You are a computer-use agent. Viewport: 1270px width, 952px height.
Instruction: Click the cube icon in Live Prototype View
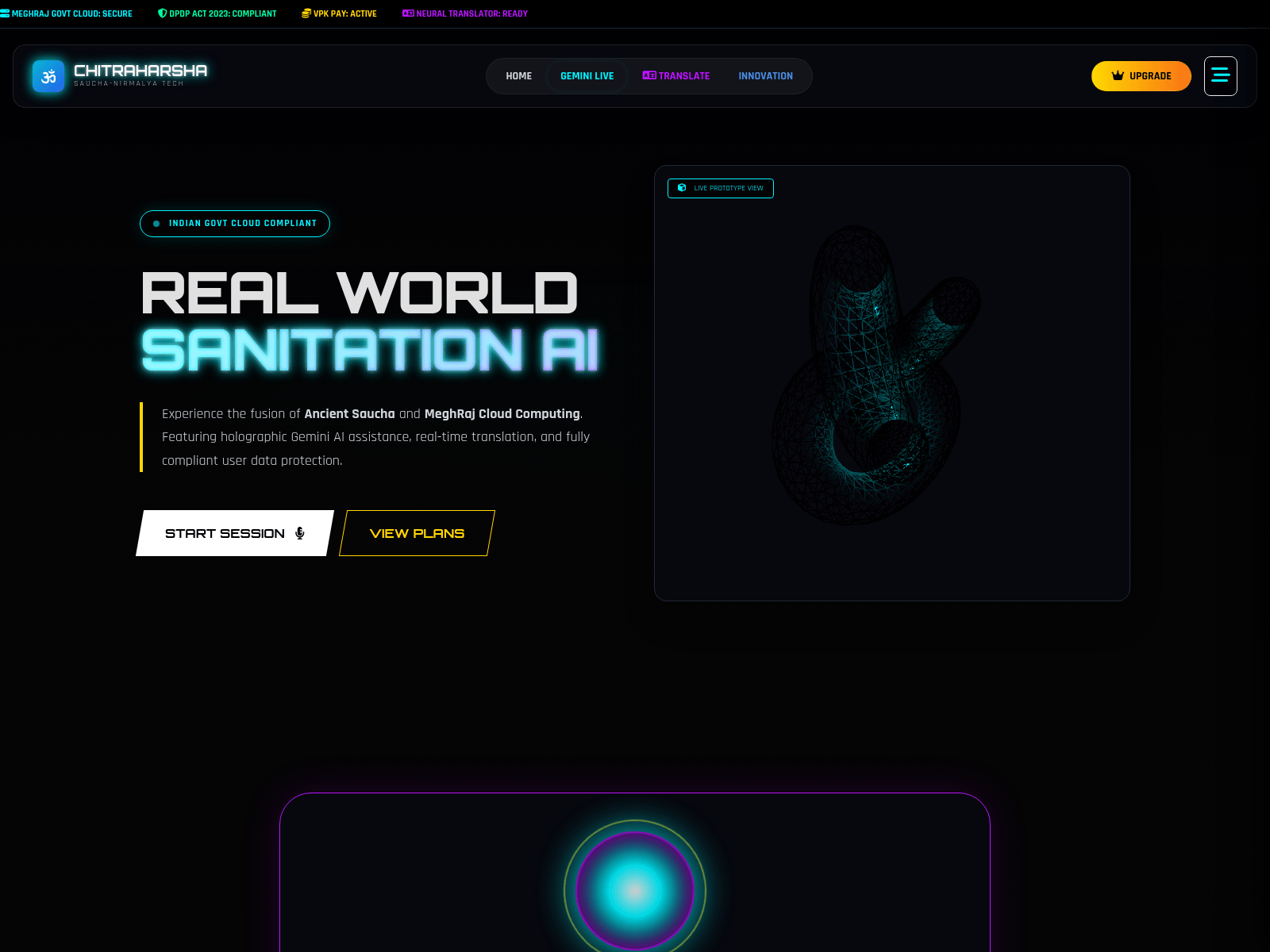682,188
